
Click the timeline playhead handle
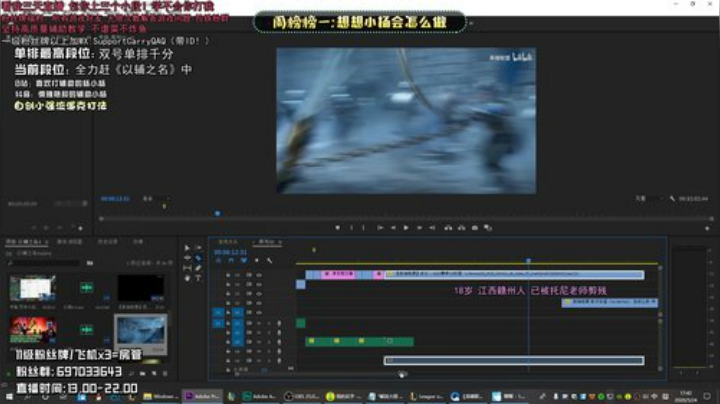pos(529,261)
